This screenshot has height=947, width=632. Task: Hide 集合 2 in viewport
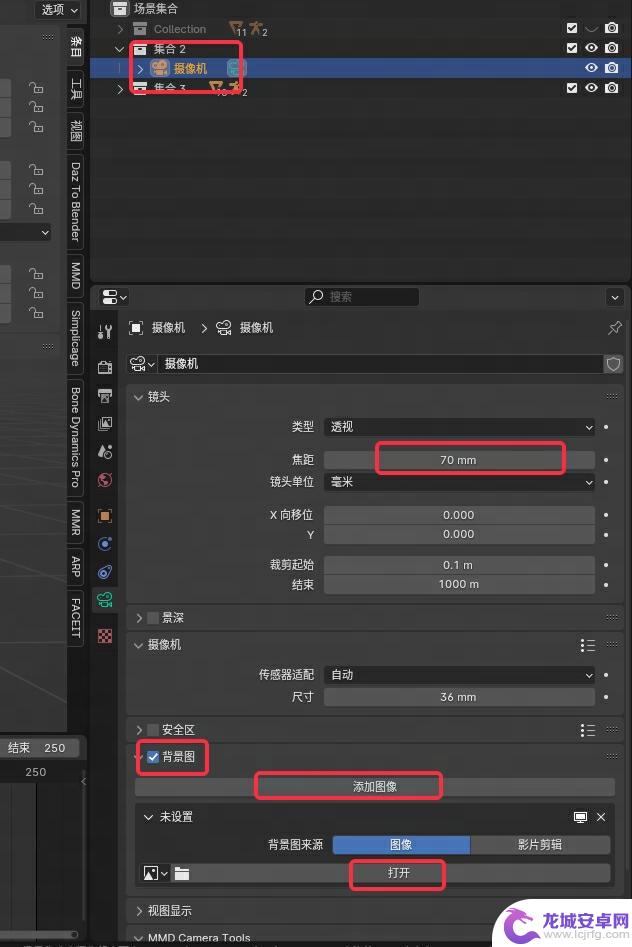tap(592, 48)
